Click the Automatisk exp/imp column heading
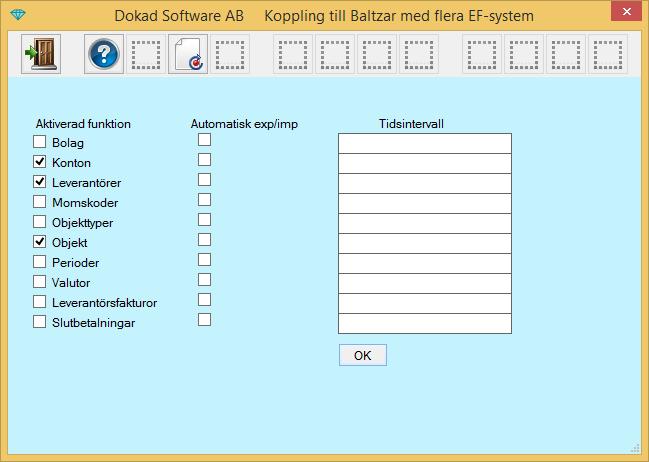The height and width of the screenshot is (462, 649). point(244,124)
